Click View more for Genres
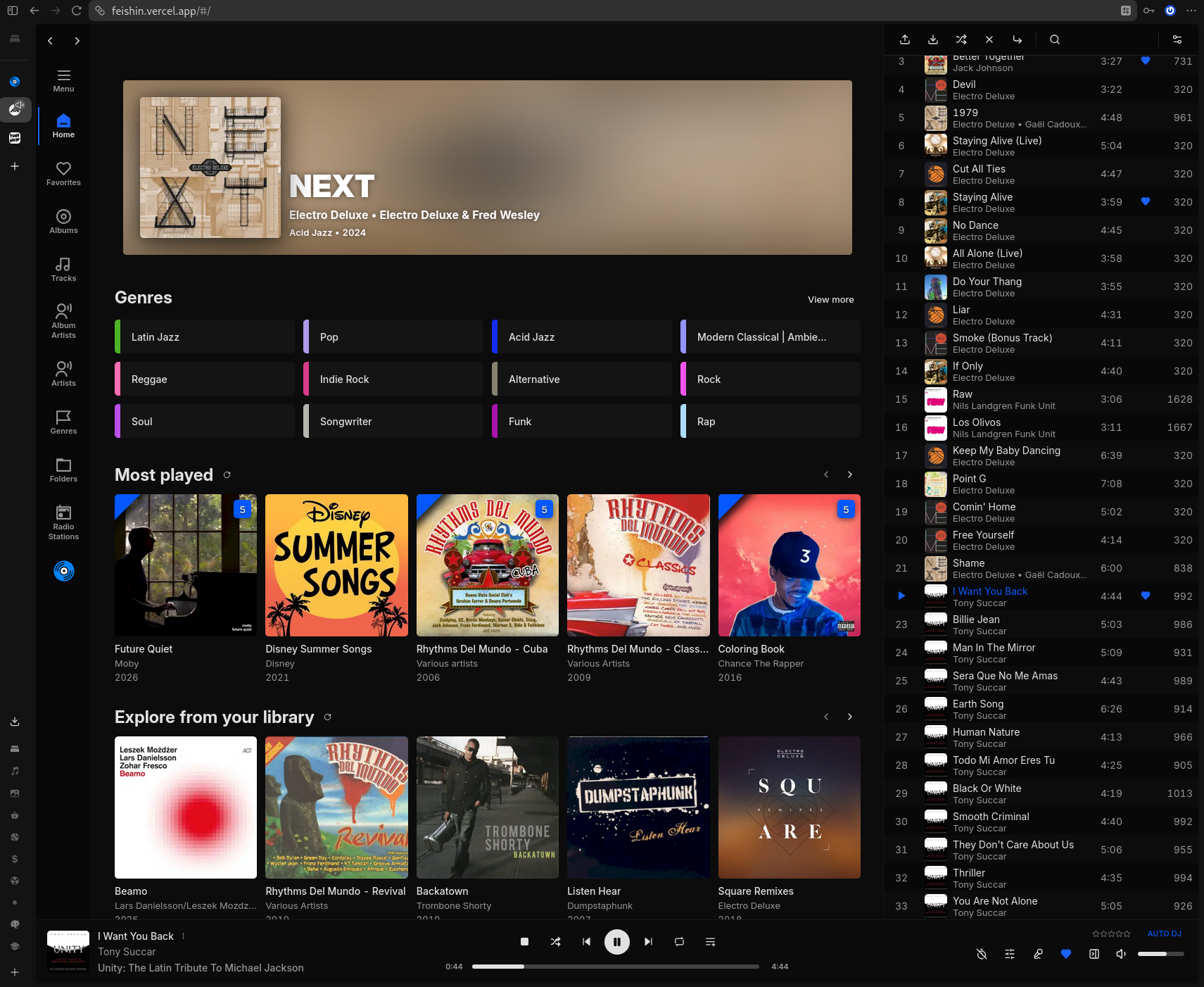 click(830, 299)
